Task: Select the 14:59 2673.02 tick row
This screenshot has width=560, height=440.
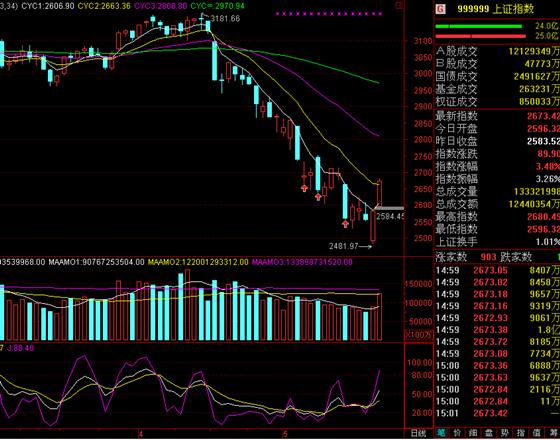Action: [498, 282]
